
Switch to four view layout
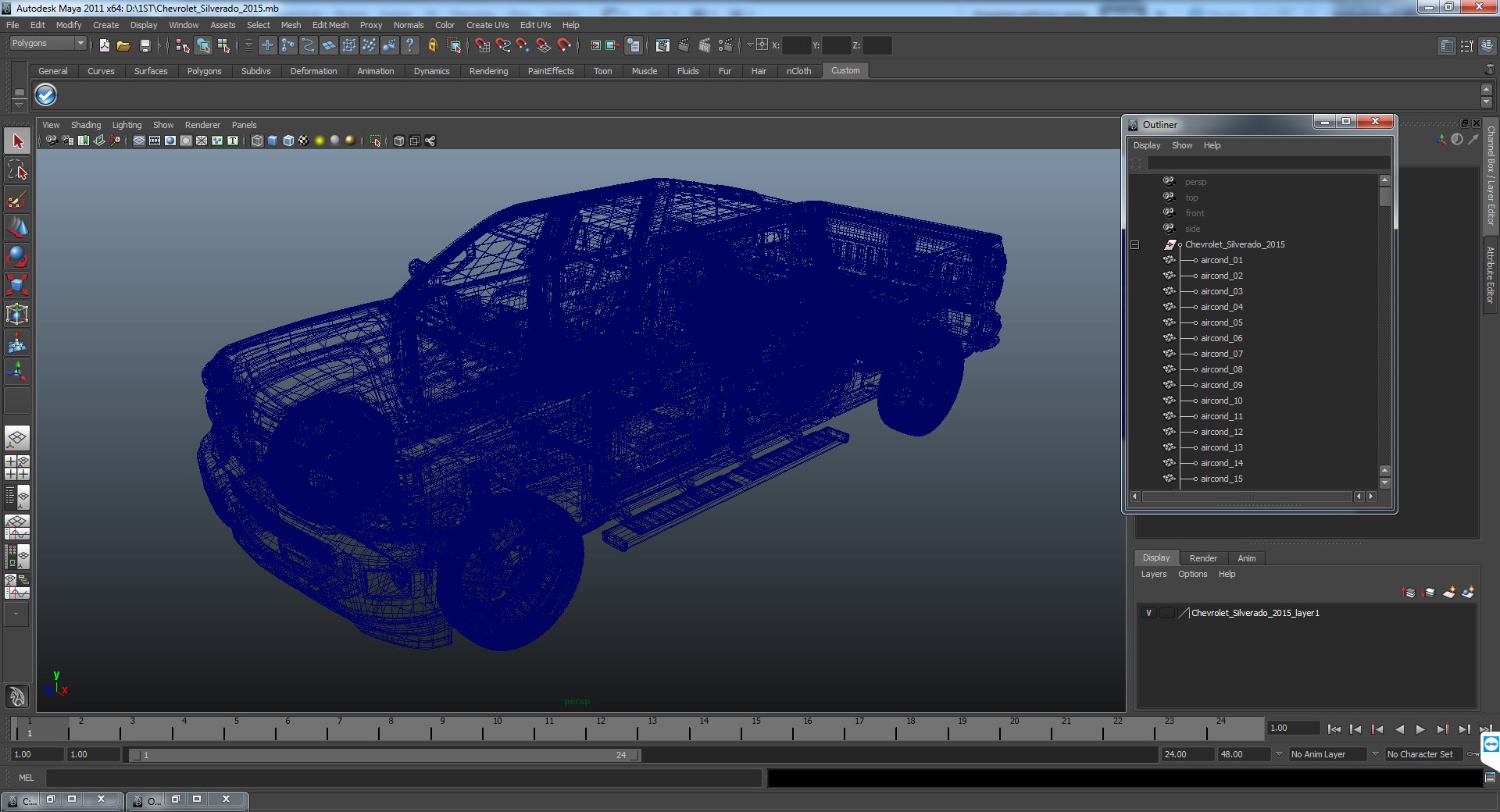(17, 468)
